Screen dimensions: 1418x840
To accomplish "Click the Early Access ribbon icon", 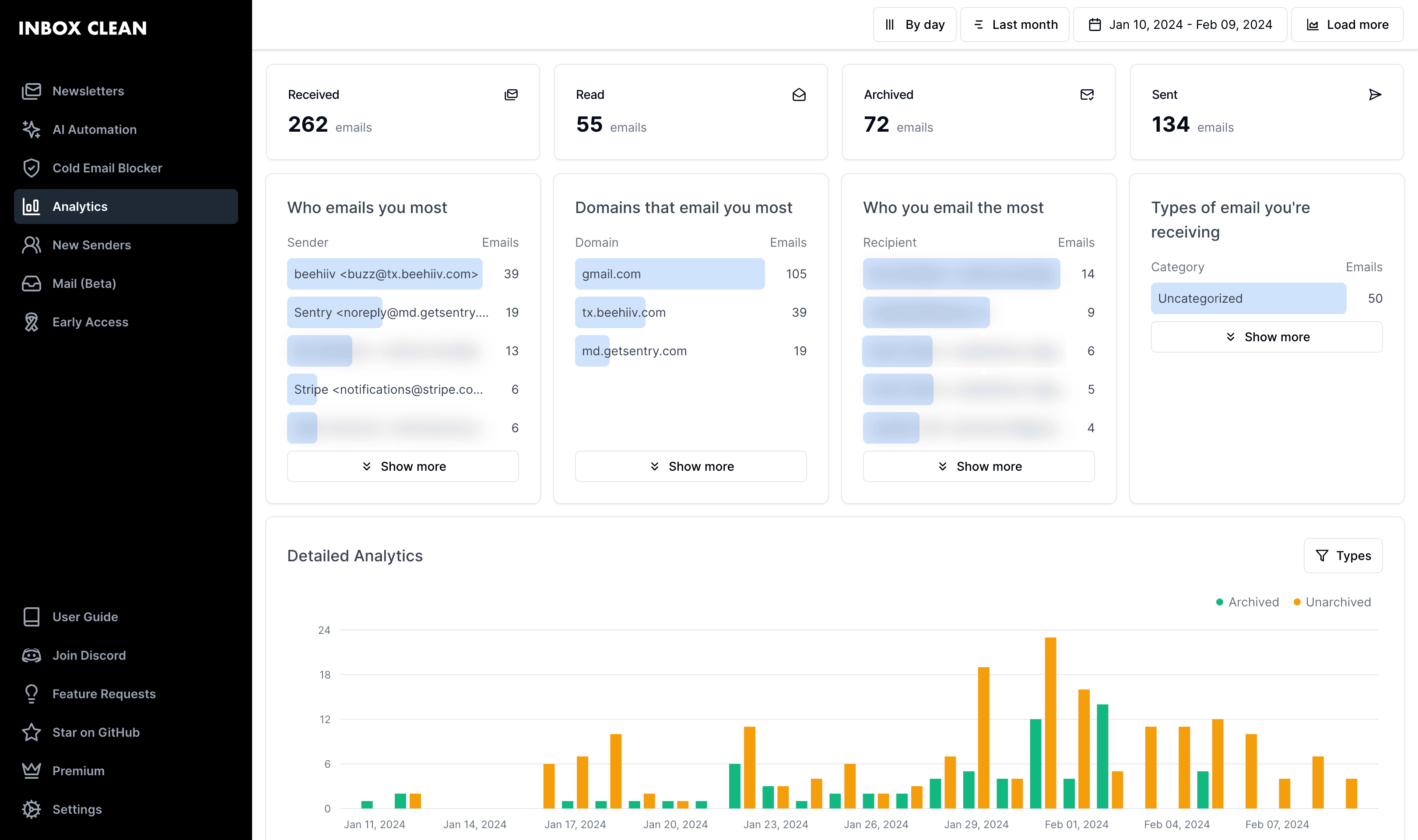I will coord(32,322).
